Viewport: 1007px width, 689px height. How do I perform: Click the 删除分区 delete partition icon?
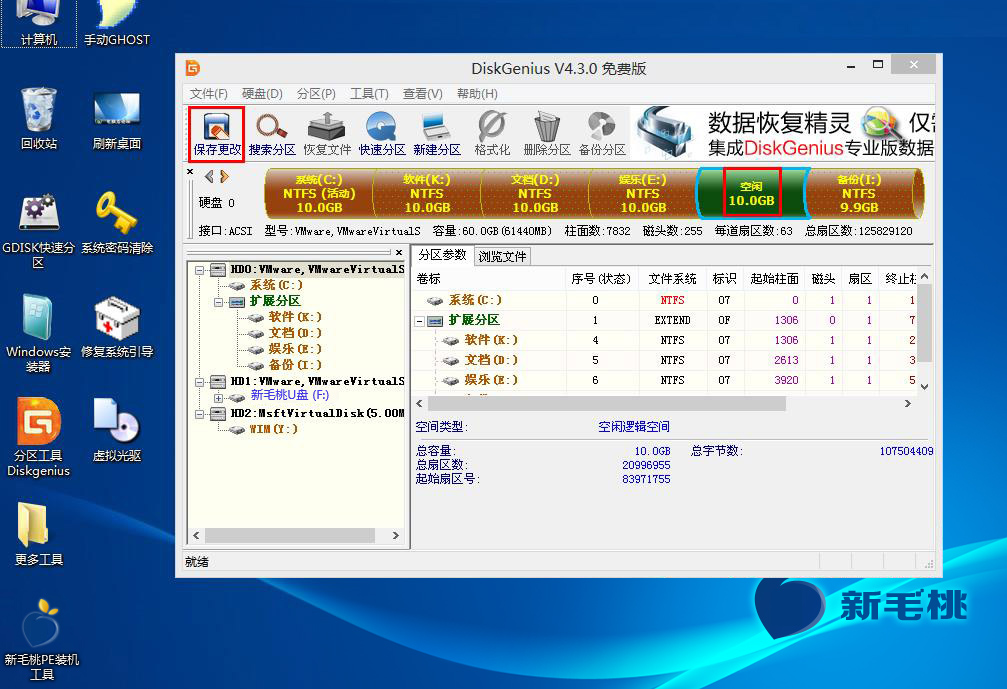click(x=547, y=134)
